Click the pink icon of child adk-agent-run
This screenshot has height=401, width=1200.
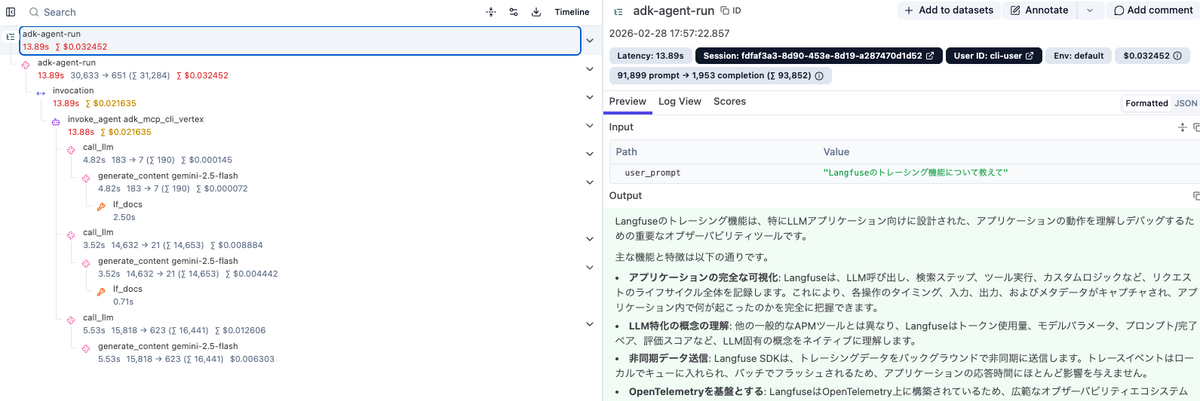click(x=26, y=63)
